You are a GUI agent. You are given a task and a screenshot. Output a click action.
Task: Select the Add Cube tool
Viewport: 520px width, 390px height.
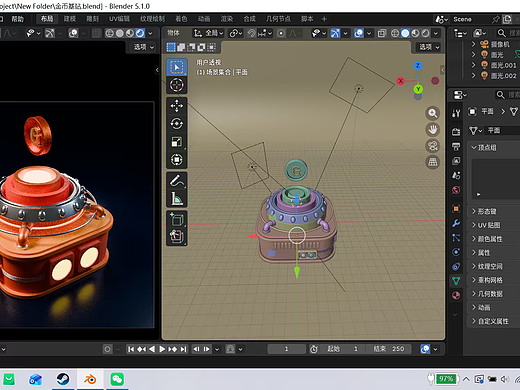tap(177, 219)
